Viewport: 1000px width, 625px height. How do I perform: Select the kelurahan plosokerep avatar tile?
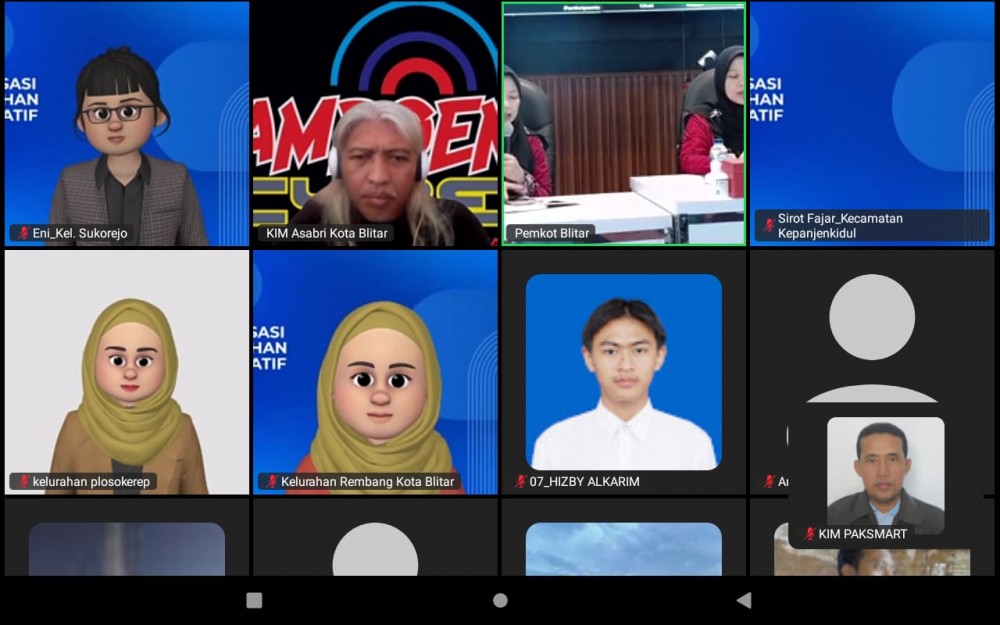126,370
